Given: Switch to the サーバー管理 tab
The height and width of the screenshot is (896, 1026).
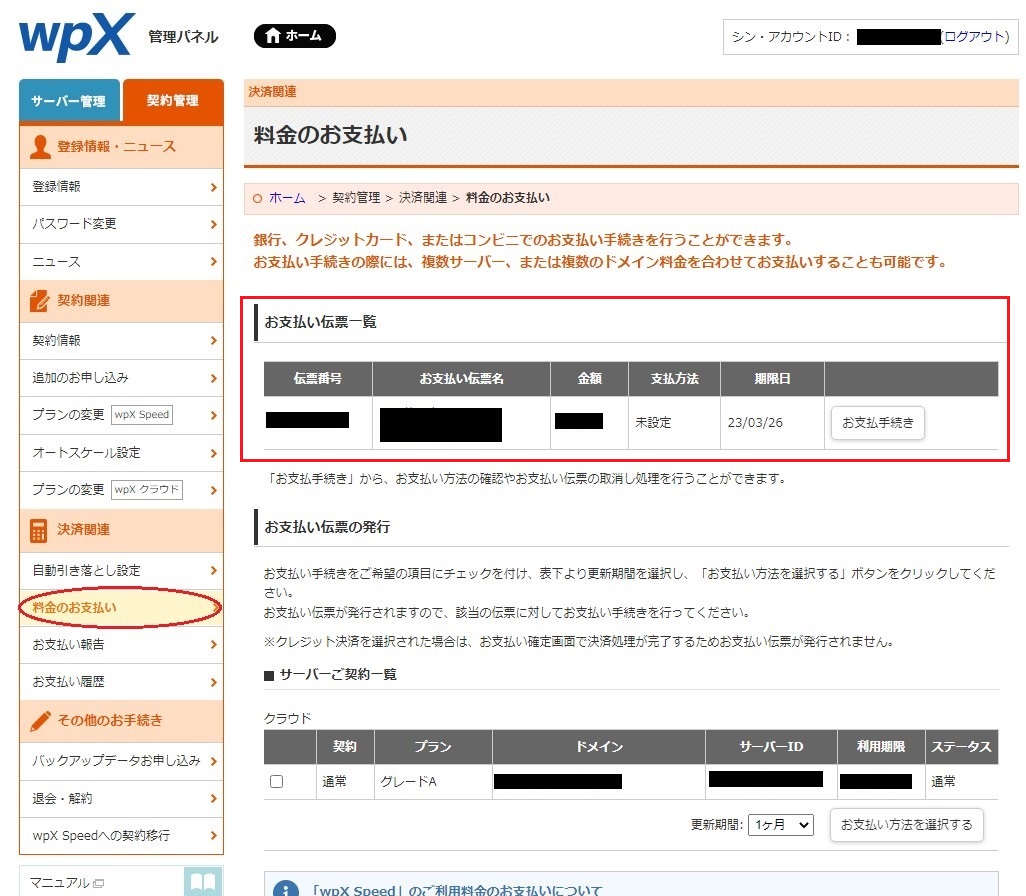Looking at the screenshot, I should coord(68,101).
